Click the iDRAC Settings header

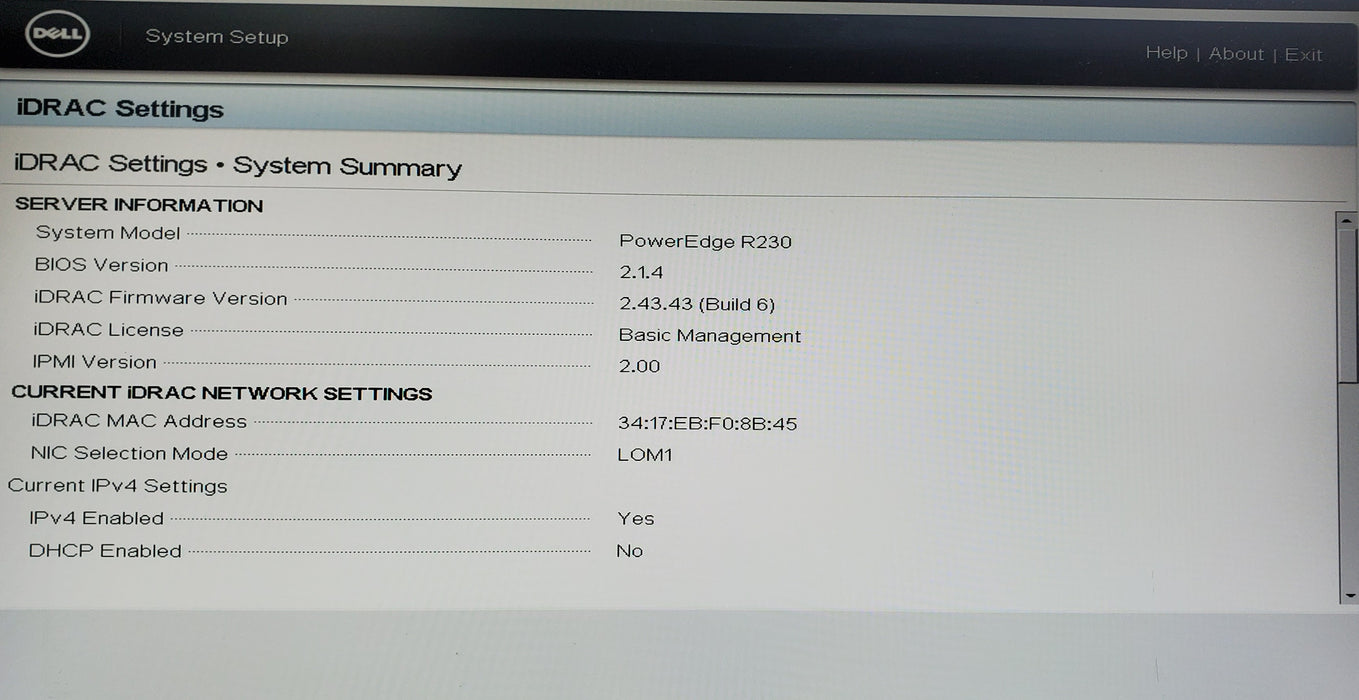120,109
